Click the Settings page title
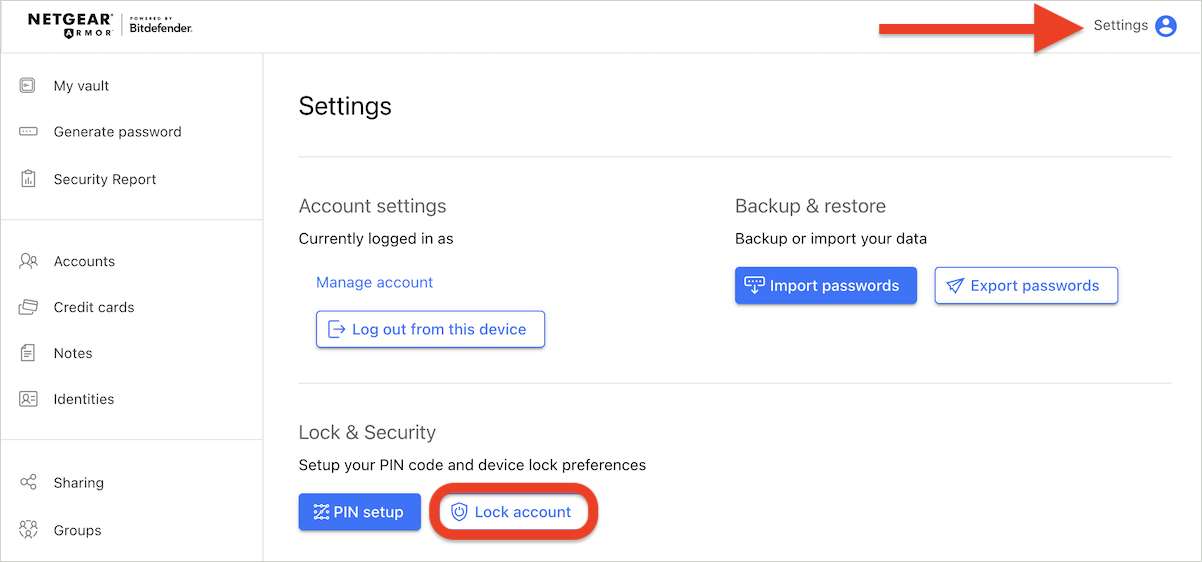This screenshot has width=1202, height=562. (x=345, y=106)
